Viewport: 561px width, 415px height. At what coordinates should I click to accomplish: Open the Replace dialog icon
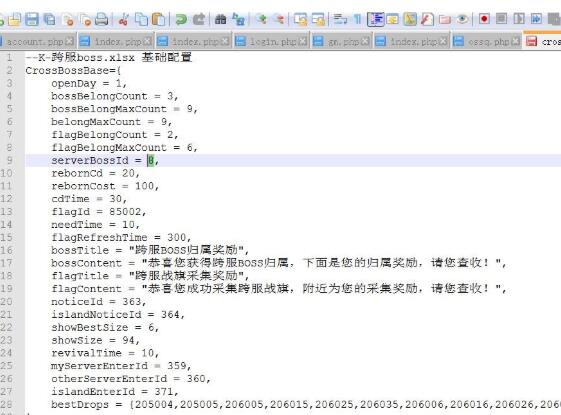coord(238,19)
